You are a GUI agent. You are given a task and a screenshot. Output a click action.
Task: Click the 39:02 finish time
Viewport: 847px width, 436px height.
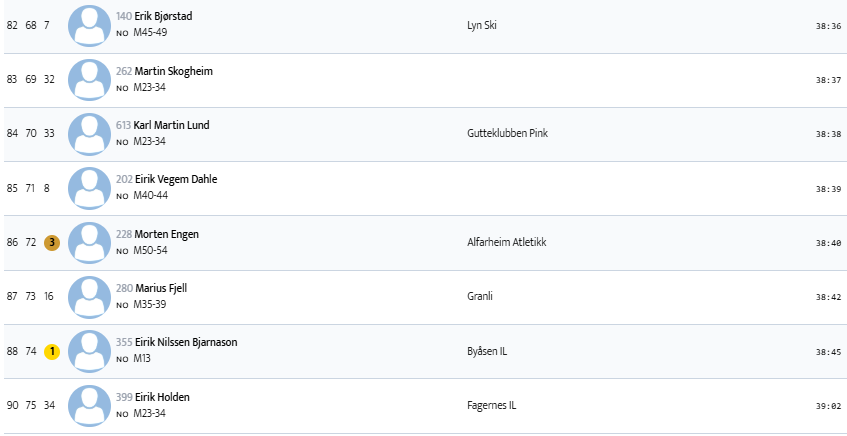tap(828, 406)
